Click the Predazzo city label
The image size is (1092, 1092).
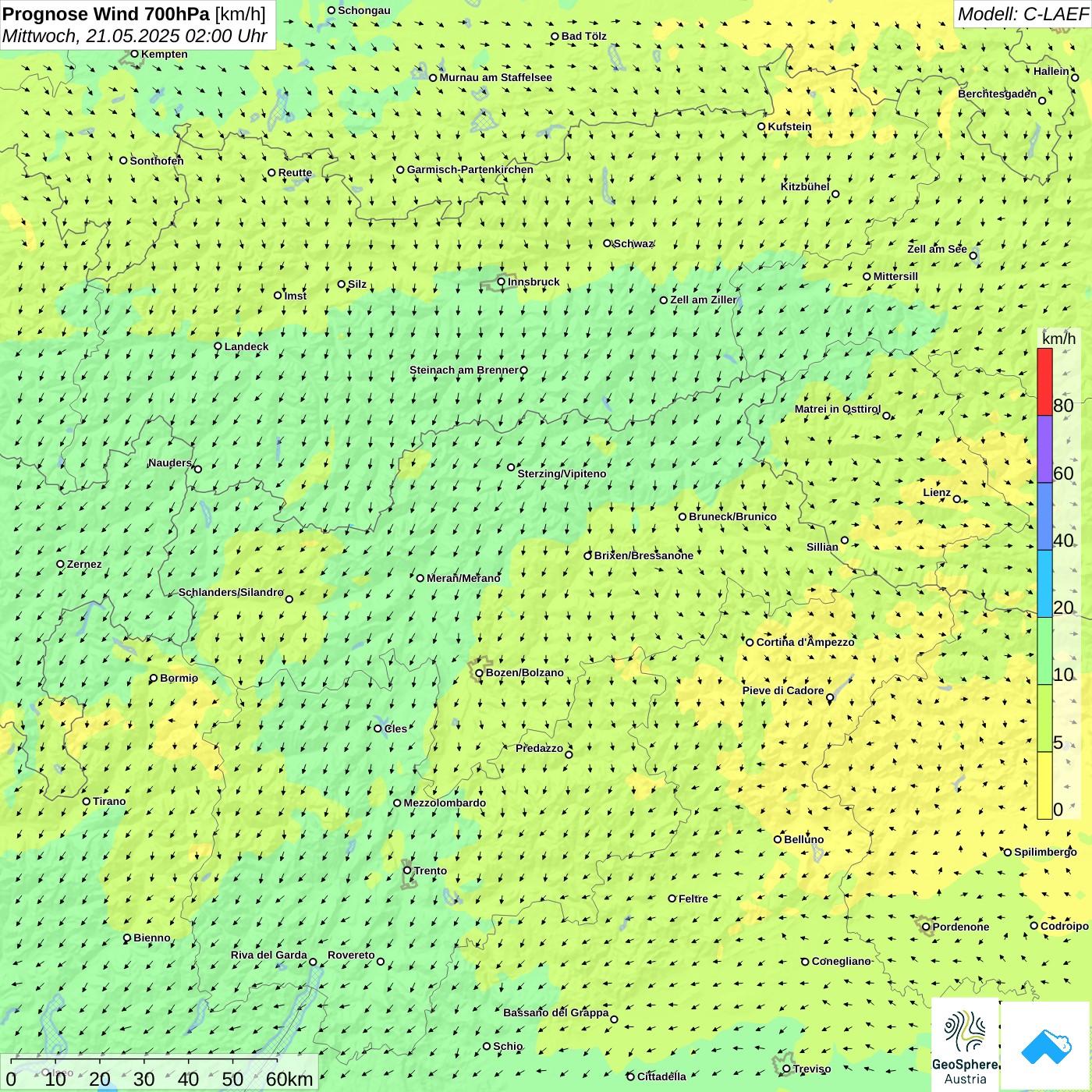pyautogui.click(x=539, y=748)
